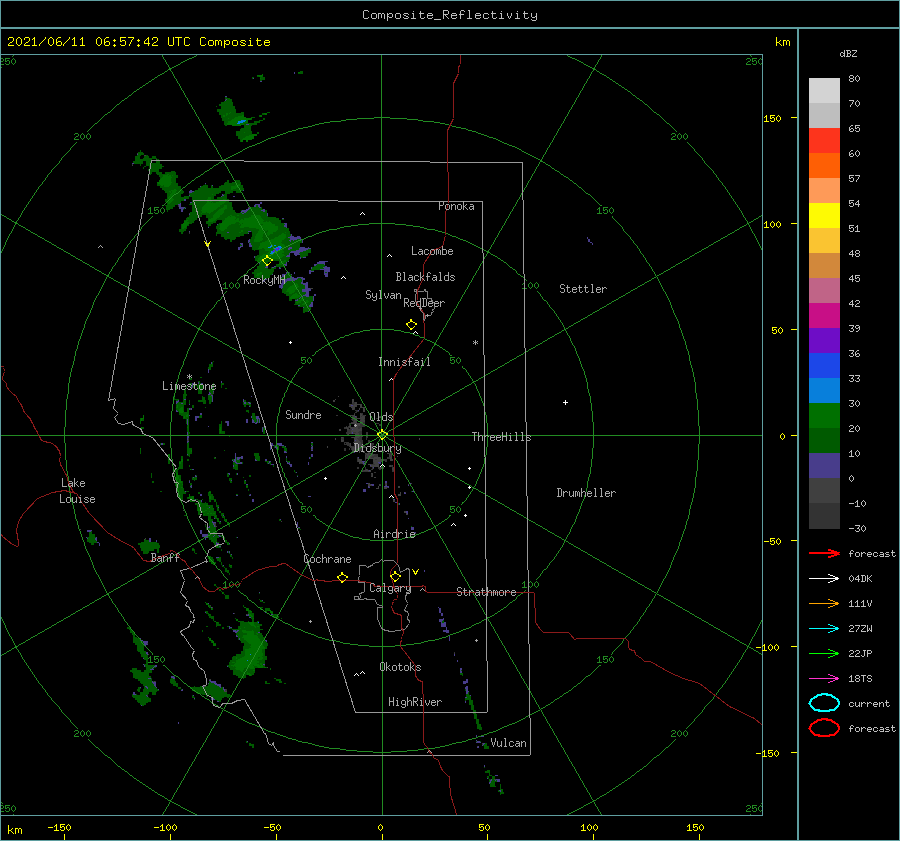Click the light gray 80-70 dBZ swatch

[824, 90]
